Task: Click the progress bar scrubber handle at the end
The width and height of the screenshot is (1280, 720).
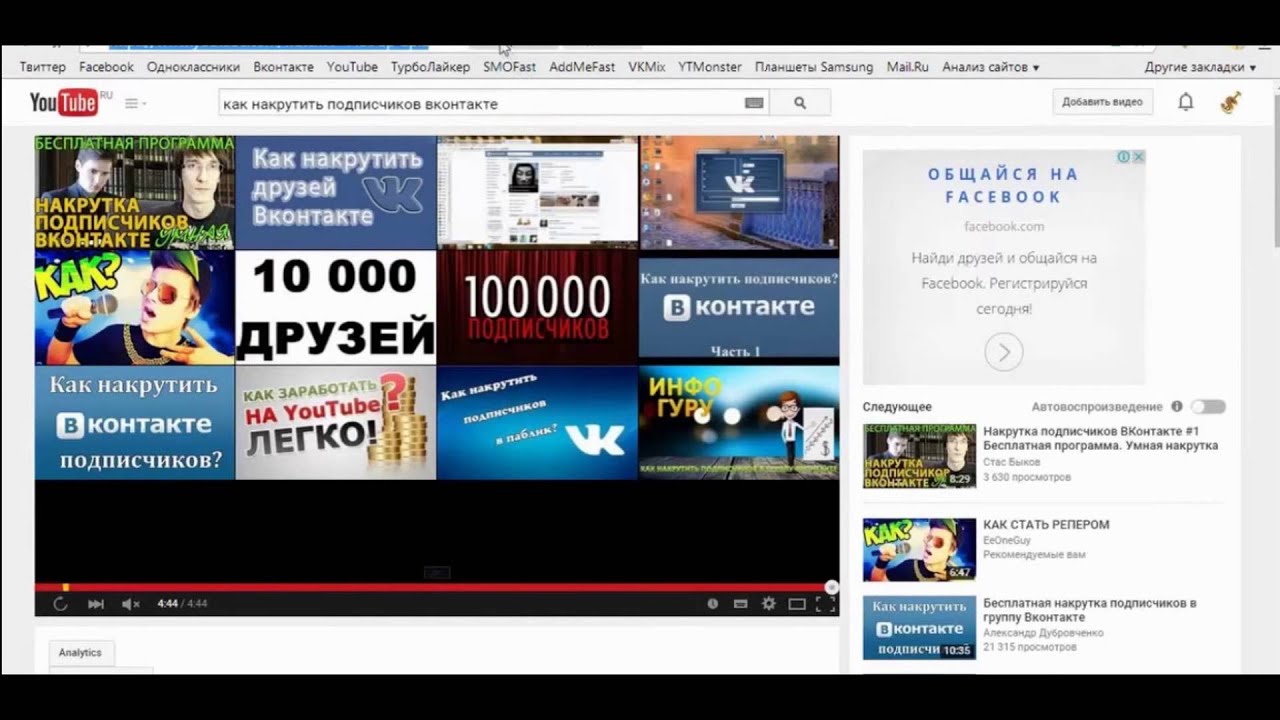Action: click(831, 587)
